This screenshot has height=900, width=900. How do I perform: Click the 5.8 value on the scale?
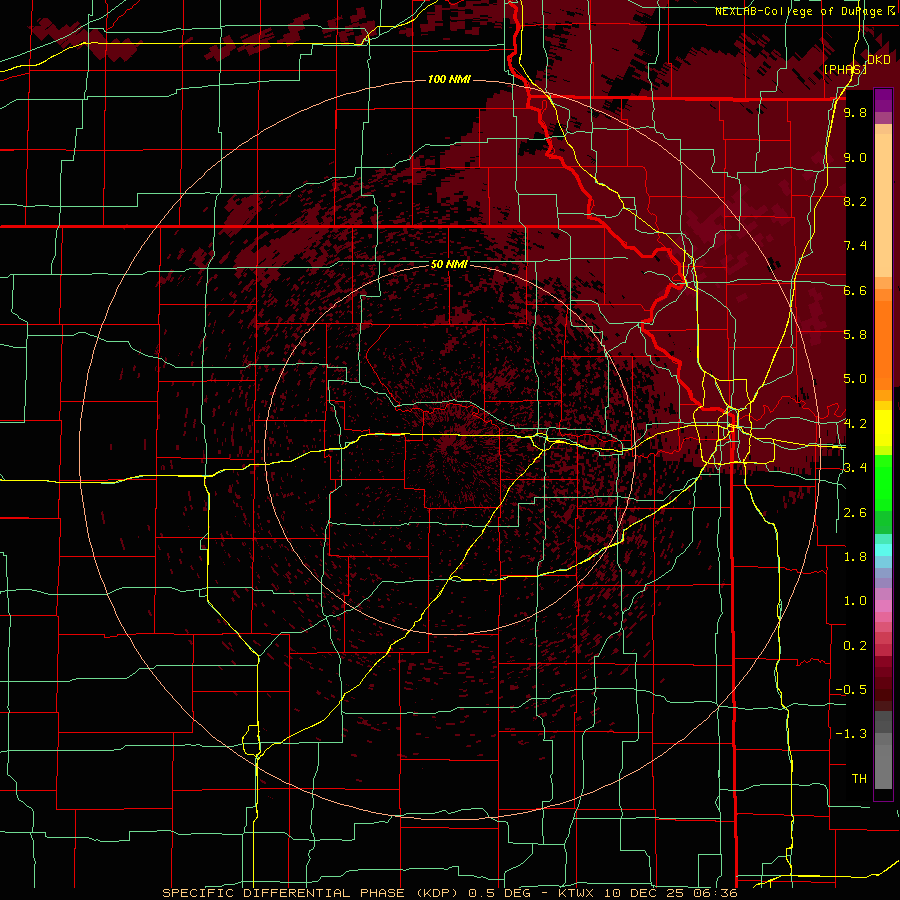(855, 335)
